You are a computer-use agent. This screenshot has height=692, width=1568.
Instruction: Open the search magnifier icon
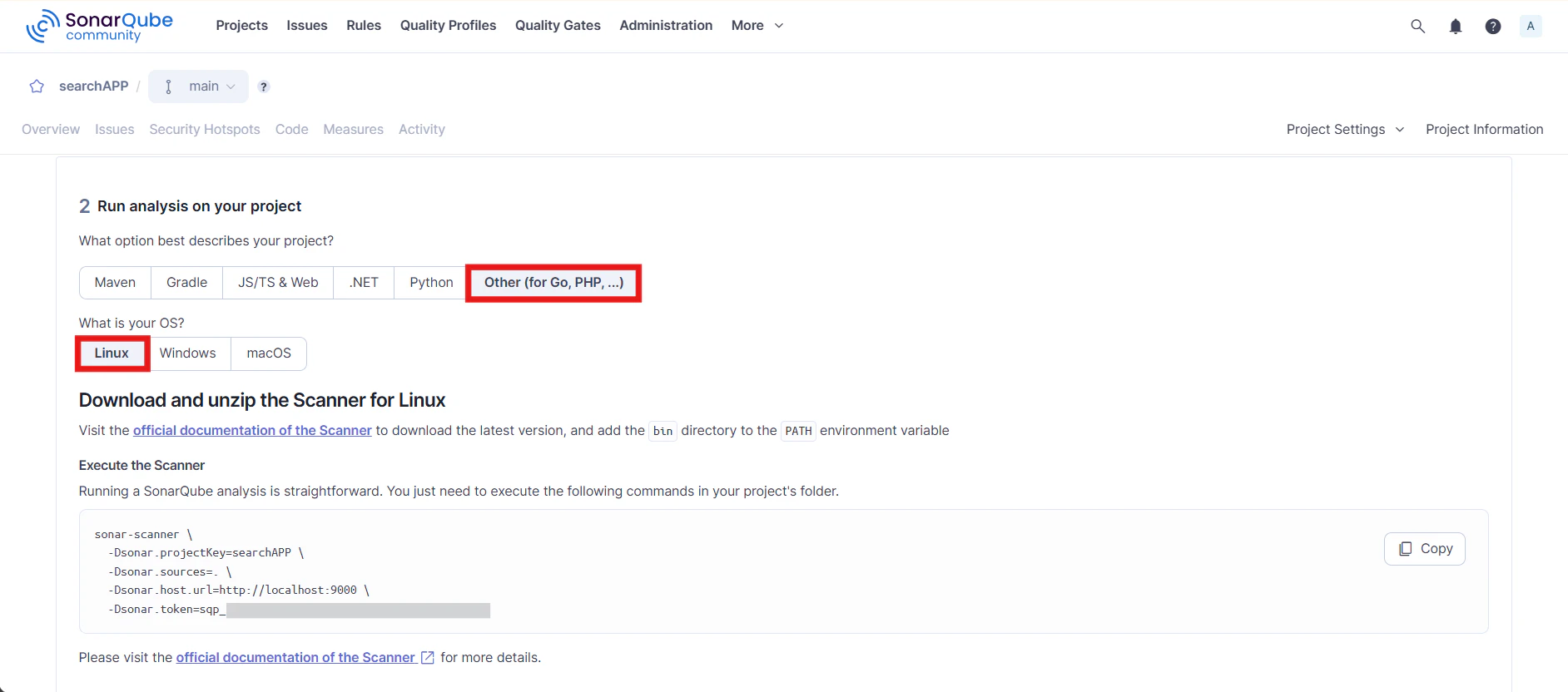click(1418, 26)
